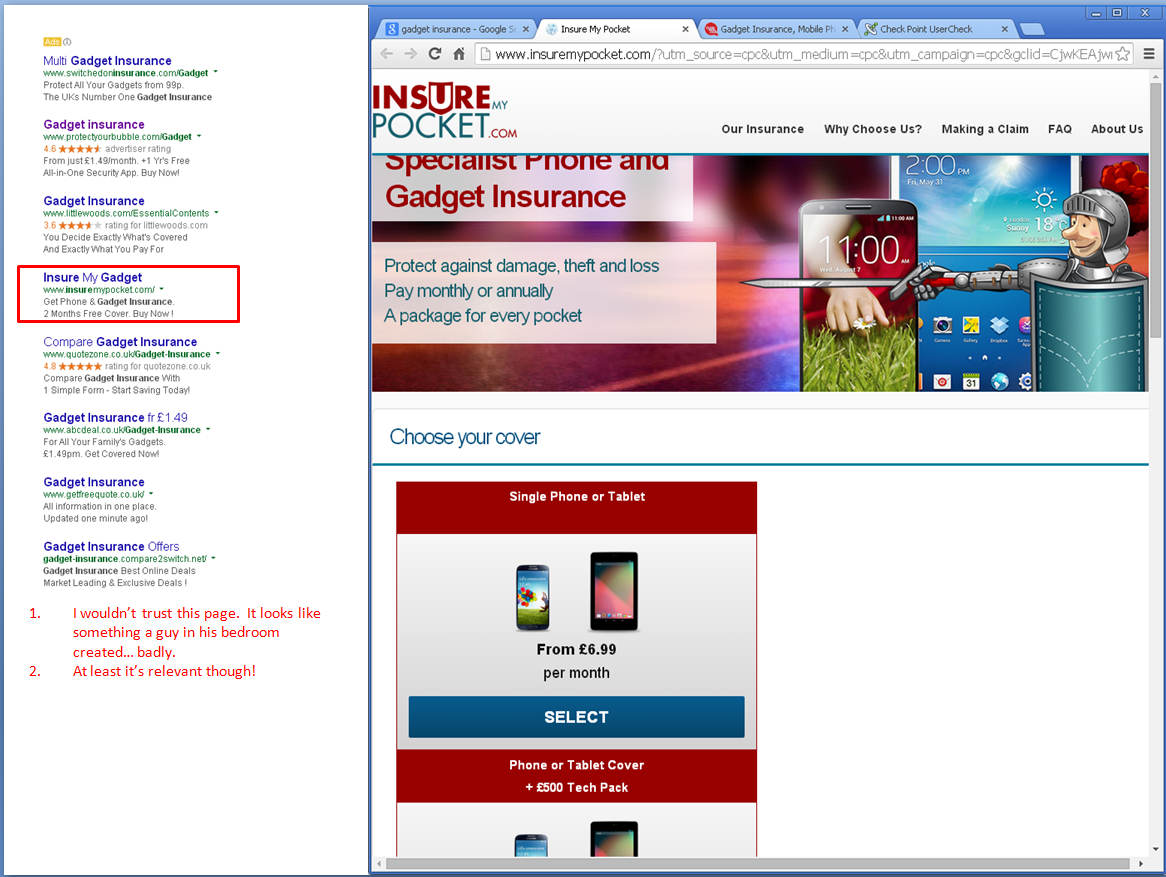The image size is (1166, 877).
Task: Click the Insure My Pocket logo
Action: tap(444, 111)
